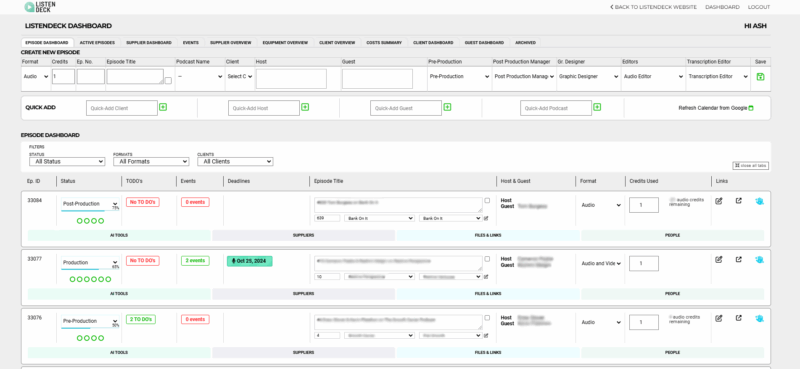Screen dimensions: 800x369
Task: Switch to the Supplier Dashboard tab
Action: (149, 42)
